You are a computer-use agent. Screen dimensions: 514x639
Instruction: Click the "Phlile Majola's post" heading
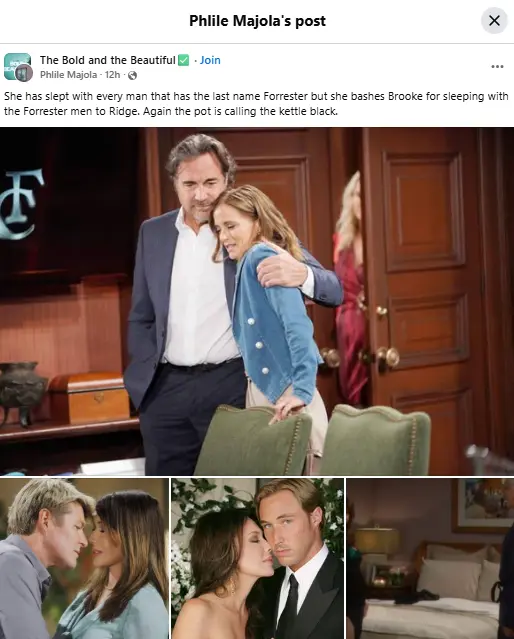[x=257, y=21]
